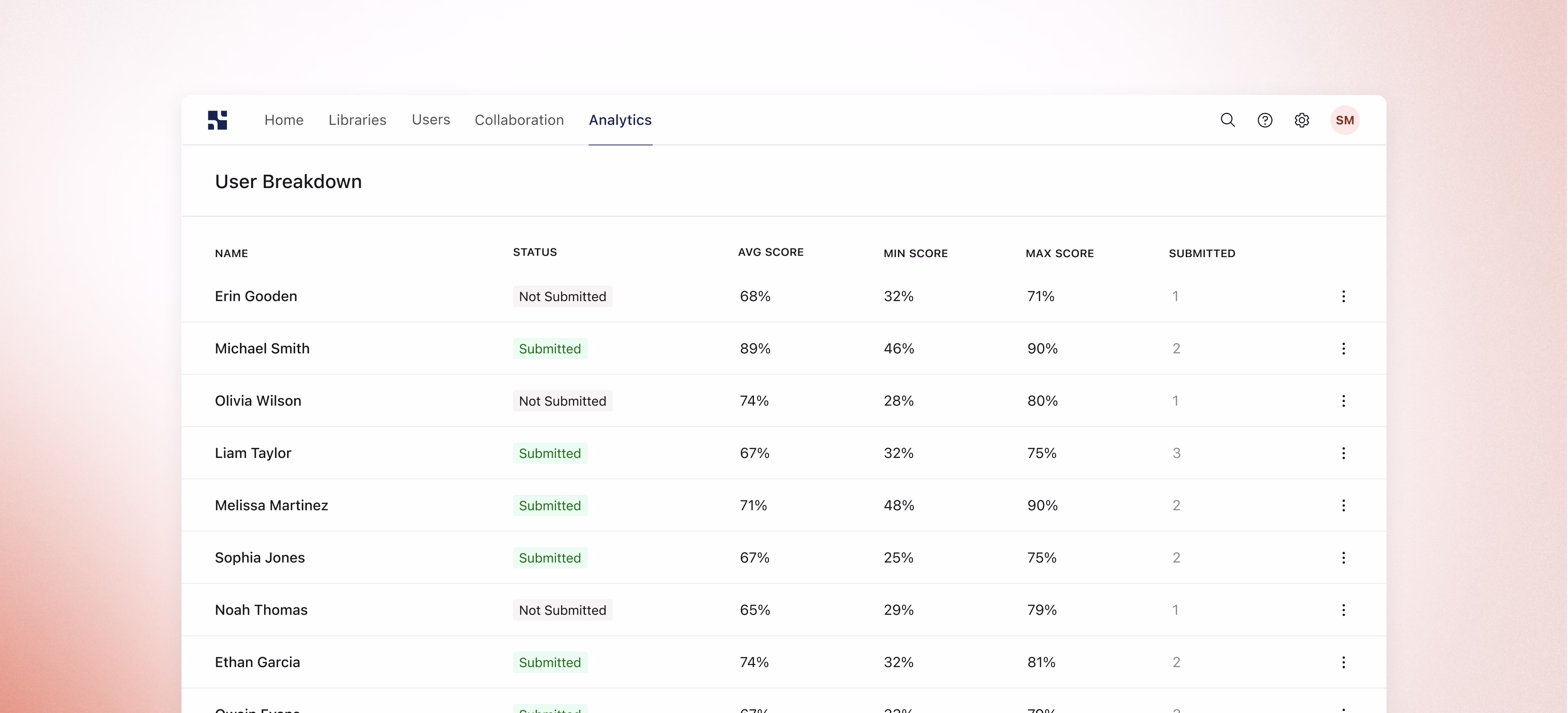This screenshot has width=1568, height=713.
Task: Click Noah Thomas's 65% average score
Action: pyautogui.click(x=755, y=611)
